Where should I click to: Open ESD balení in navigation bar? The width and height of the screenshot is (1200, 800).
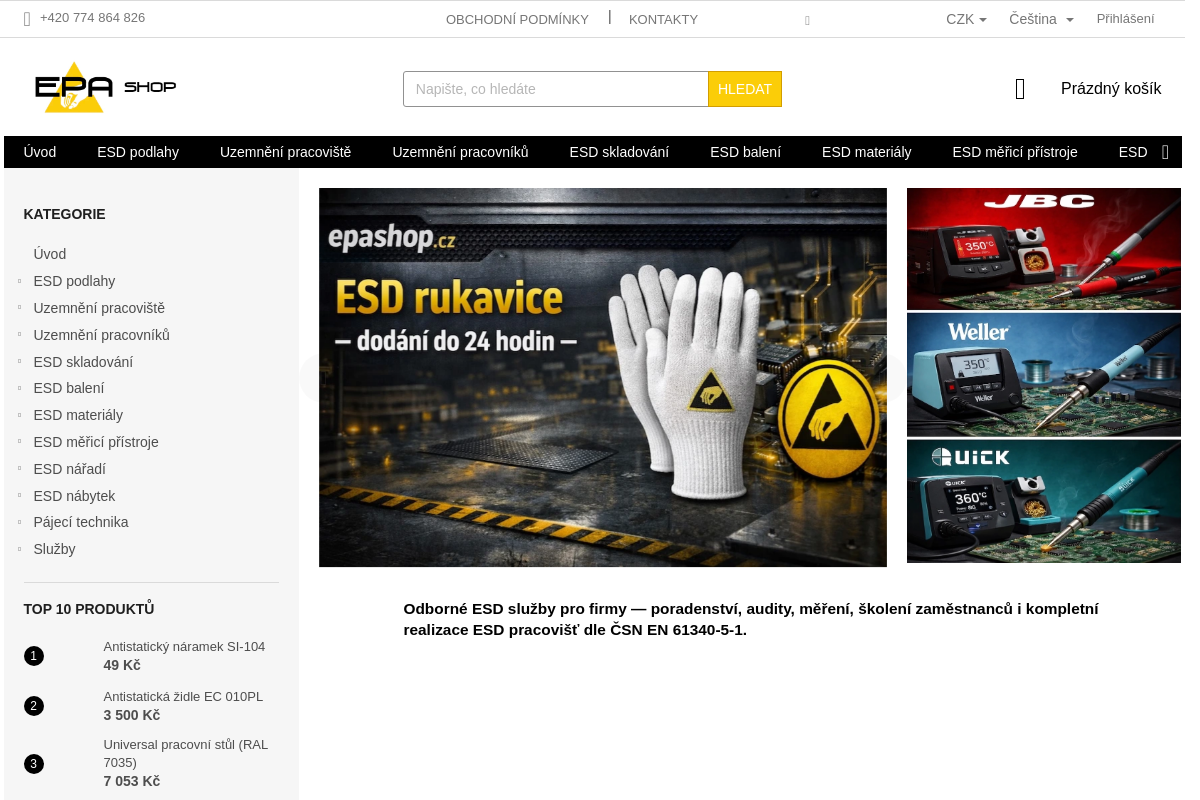coord(745,152)
